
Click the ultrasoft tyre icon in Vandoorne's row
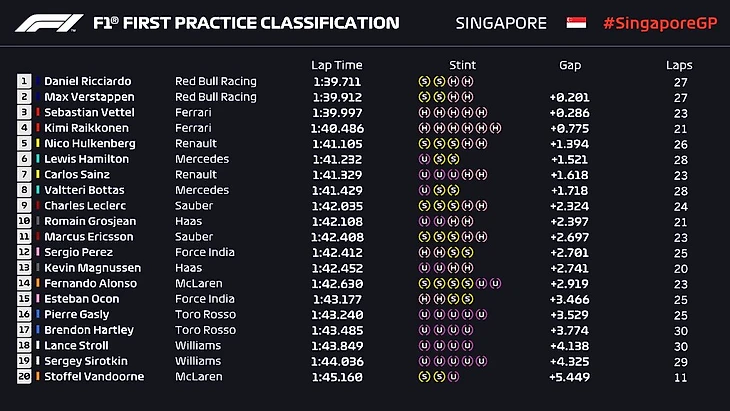click(x=452, y=377)
